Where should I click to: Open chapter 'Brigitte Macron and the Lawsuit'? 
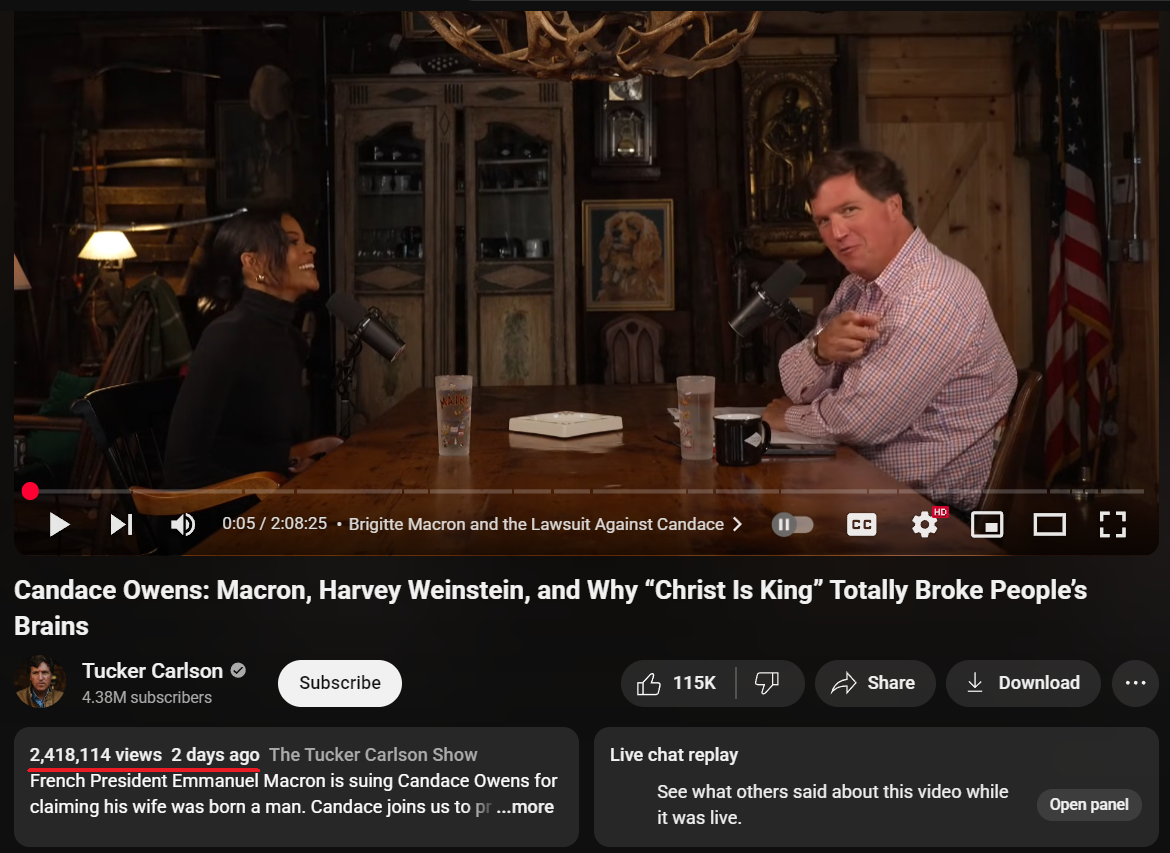[x=545, y=524]
